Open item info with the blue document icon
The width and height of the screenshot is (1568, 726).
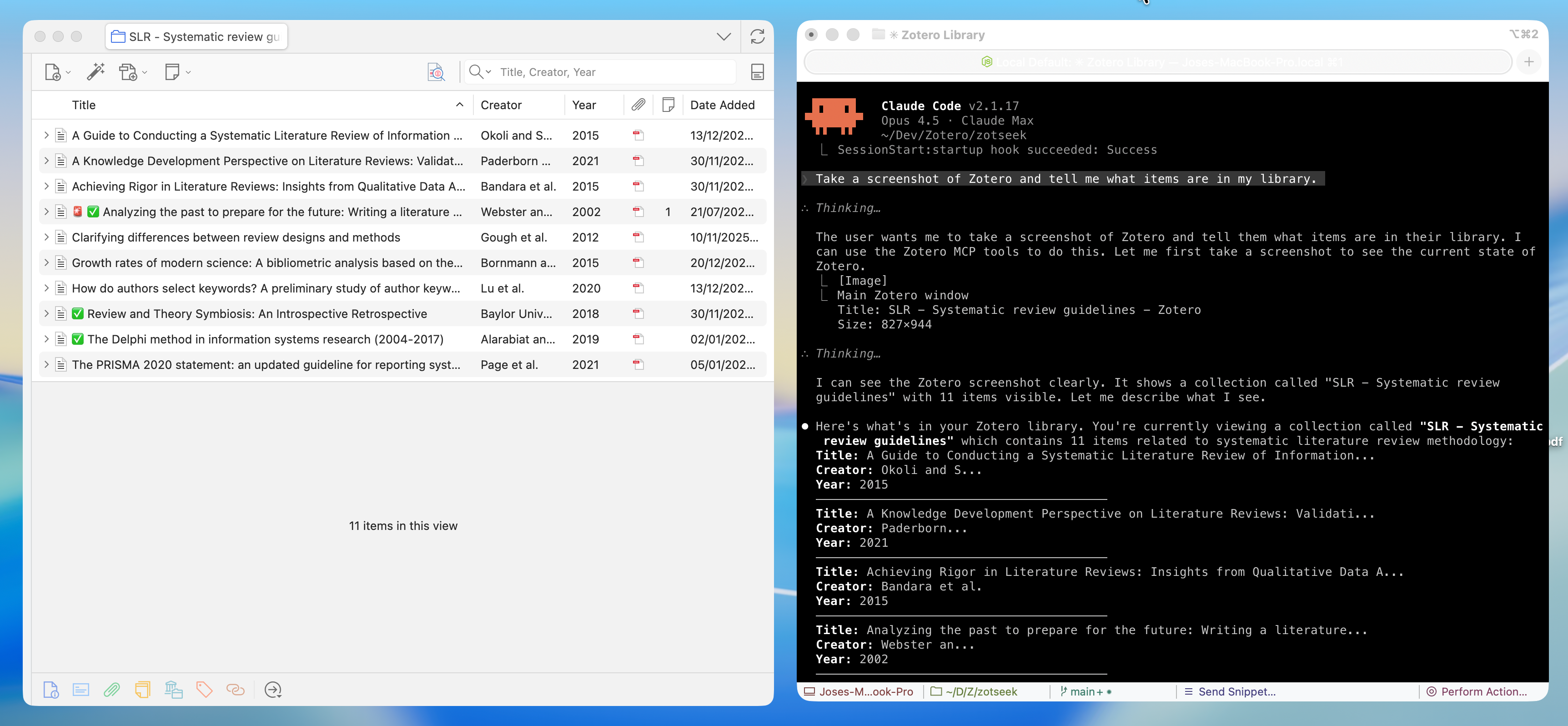point(50,690)
